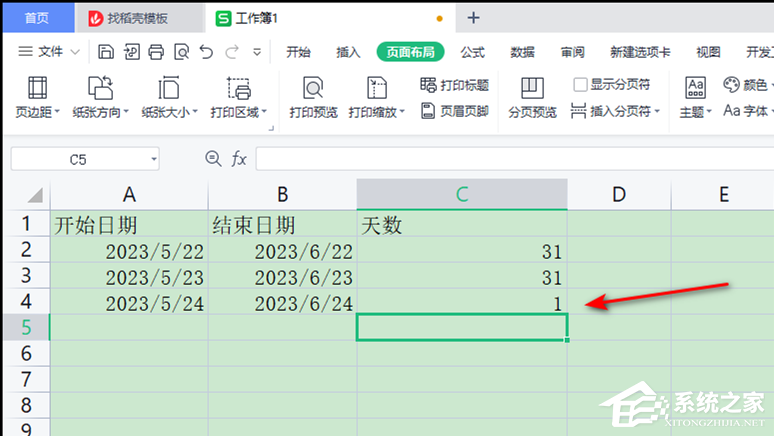Open 页眉页脚 header and footer
Viewport: 774px width, 436px height.
coord(455,111)
